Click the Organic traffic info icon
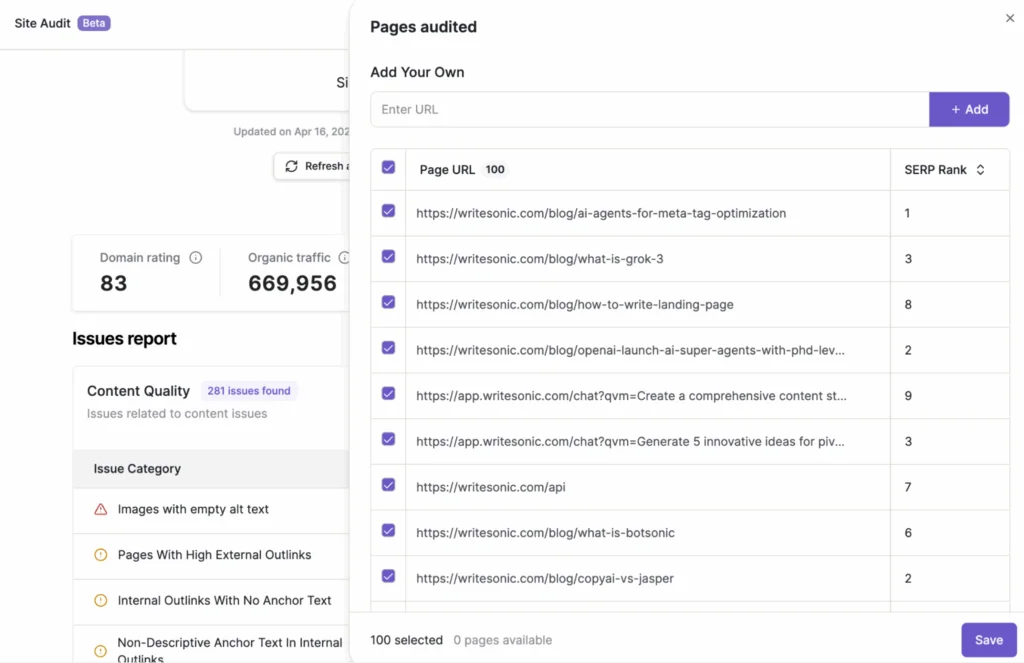 tap(345, 257)
